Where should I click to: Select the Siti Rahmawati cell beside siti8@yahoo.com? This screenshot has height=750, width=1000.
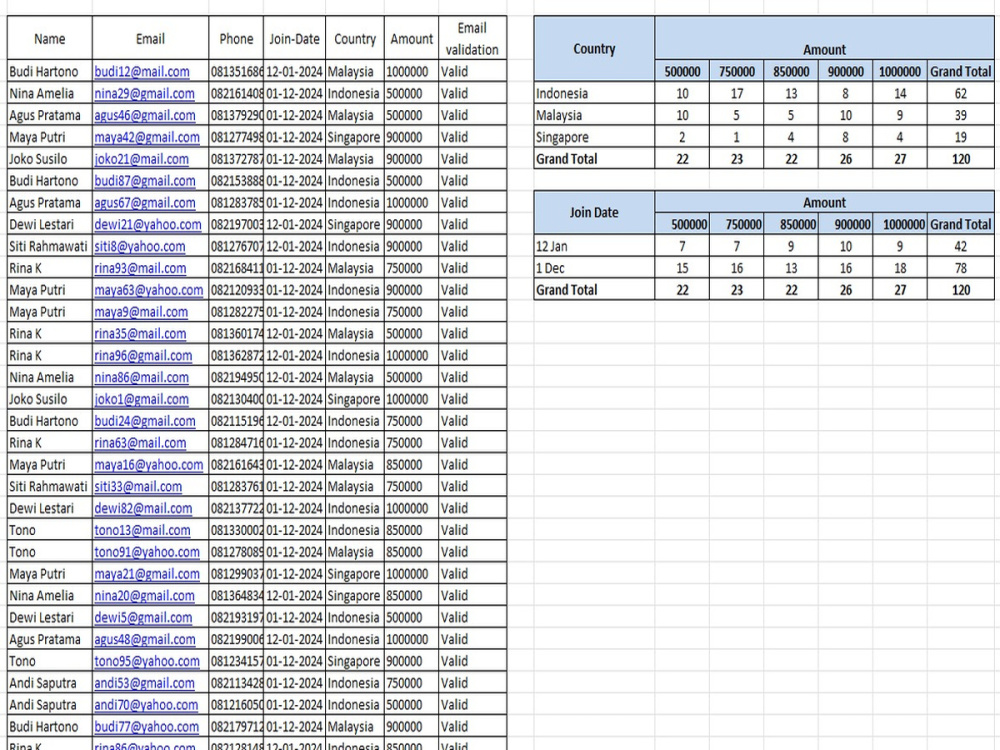[x=50, y=246]
